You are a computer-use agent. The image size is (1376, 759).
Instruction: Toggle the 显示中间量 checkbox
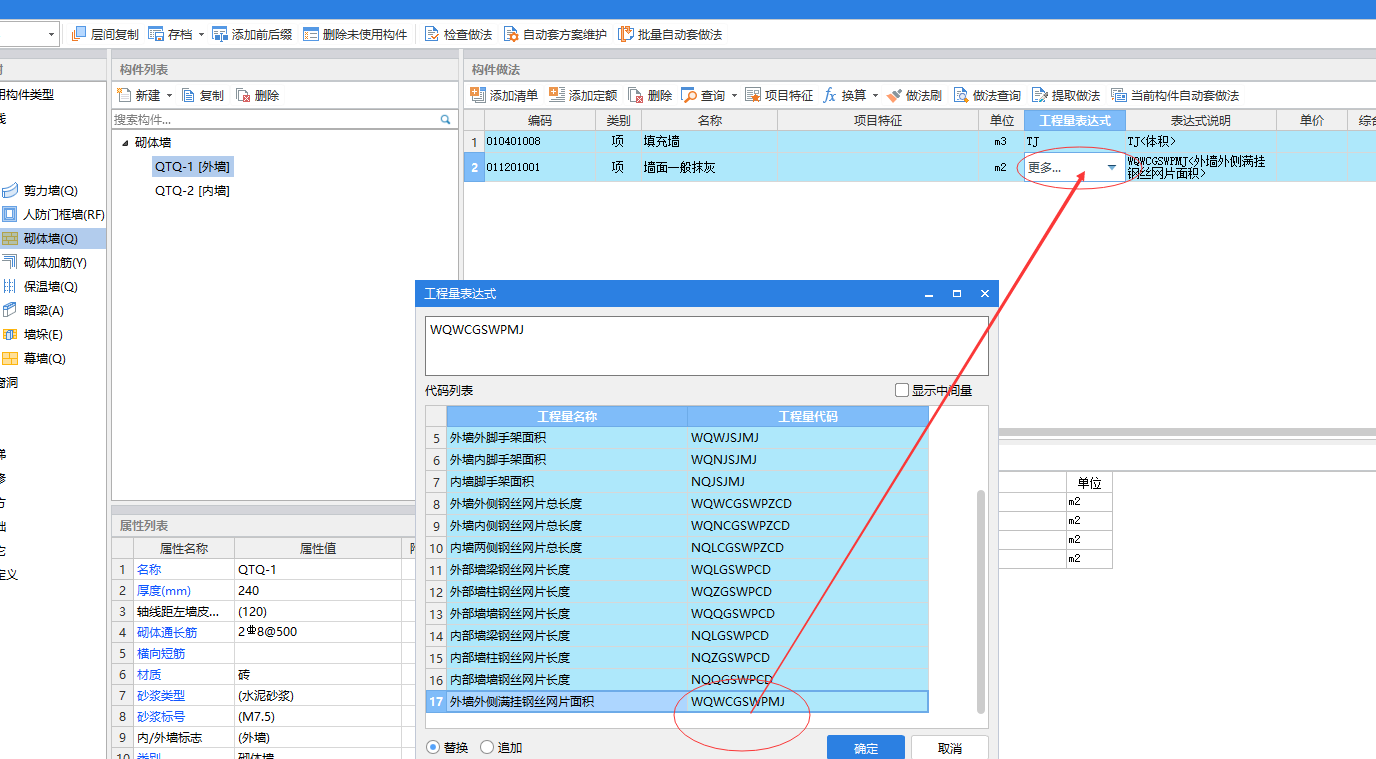click(x=902, y=390)
